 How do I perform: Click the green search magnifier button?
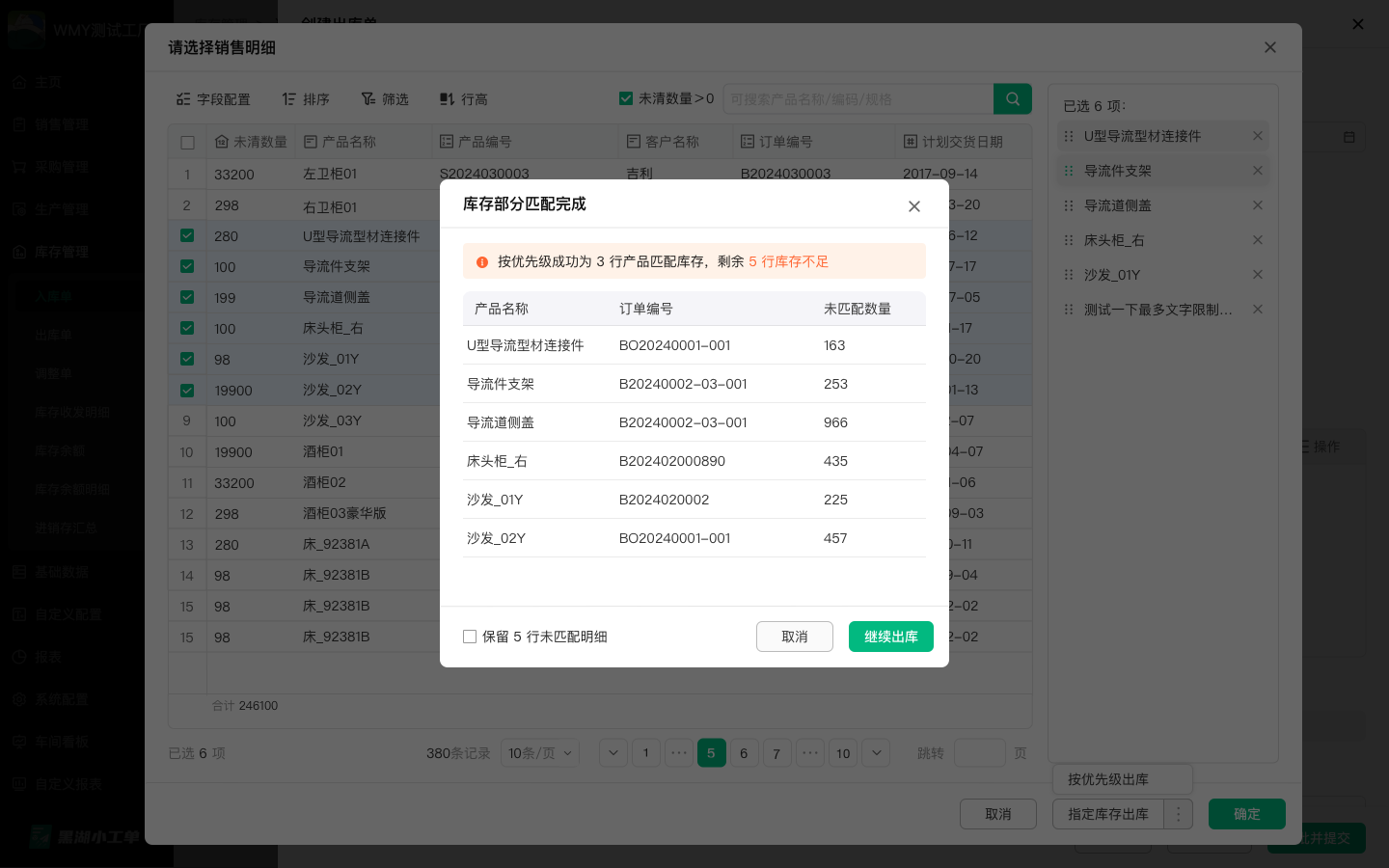[1012, 98]
